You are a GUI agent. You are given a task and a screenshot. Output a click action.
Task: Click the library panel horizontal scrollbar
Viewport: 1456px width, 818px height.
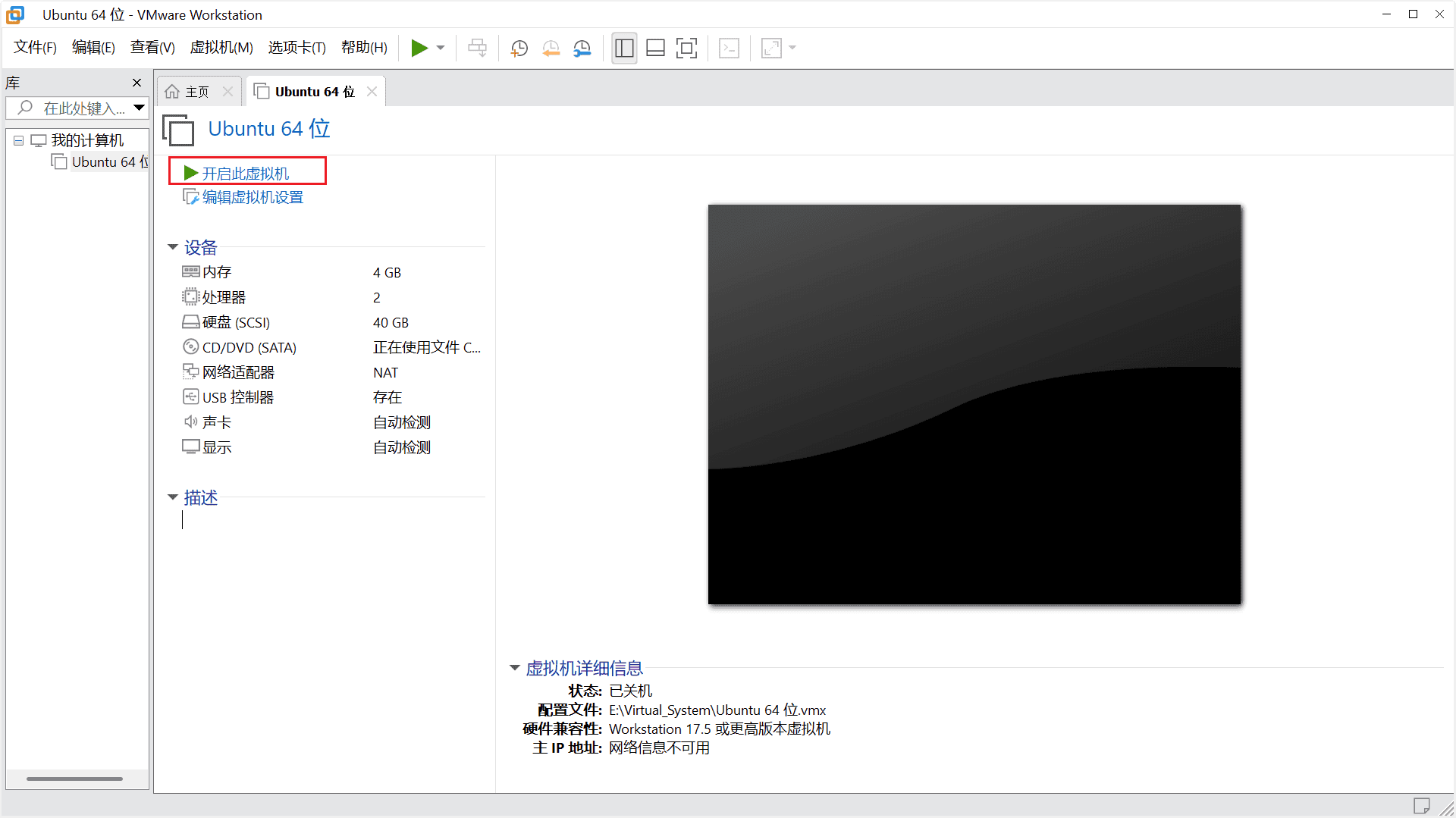[74, 779]
